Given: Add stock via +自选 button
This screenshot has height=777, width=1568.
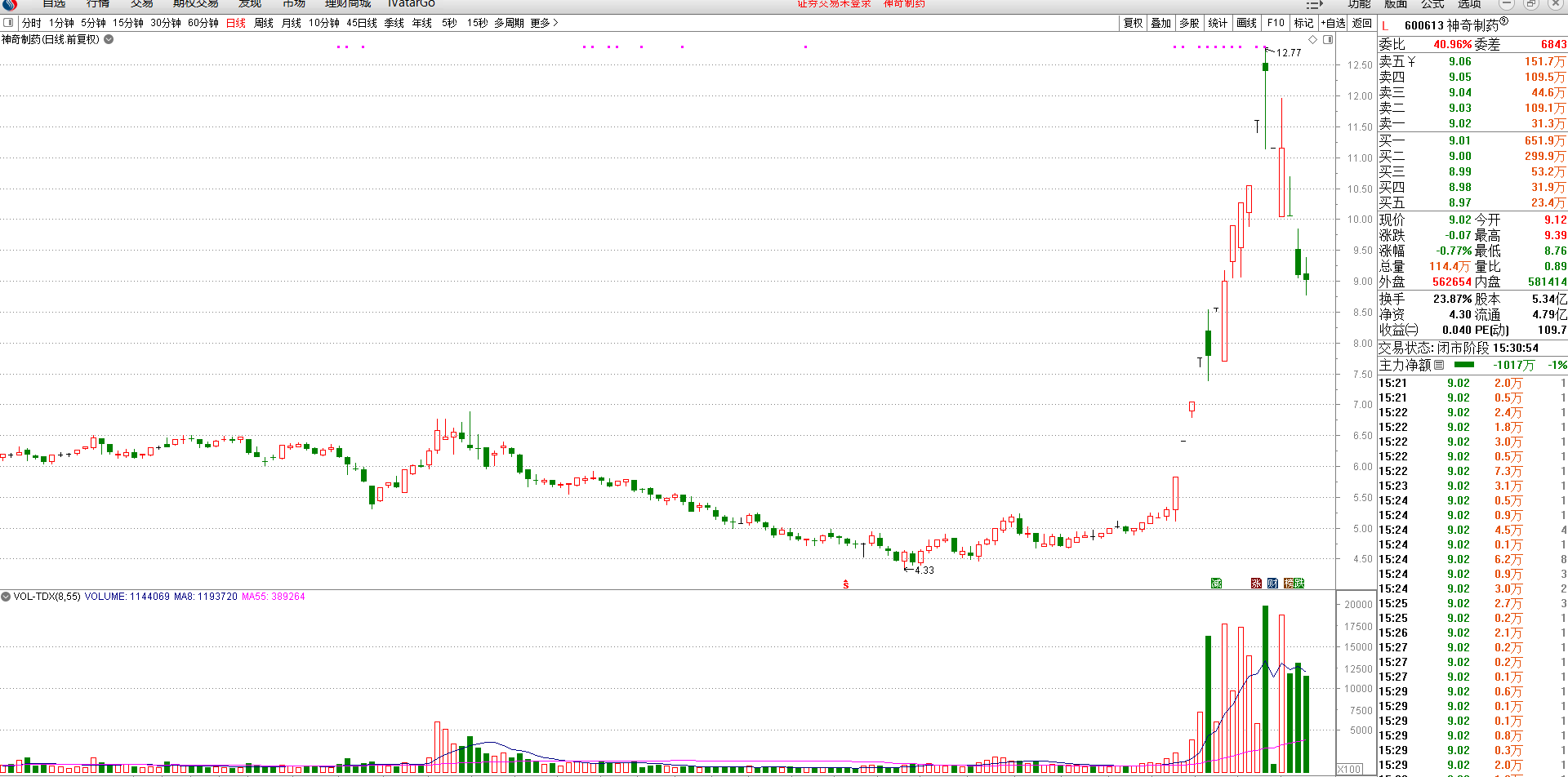Looking at the screenshot, I should (x=1333, y=23).
